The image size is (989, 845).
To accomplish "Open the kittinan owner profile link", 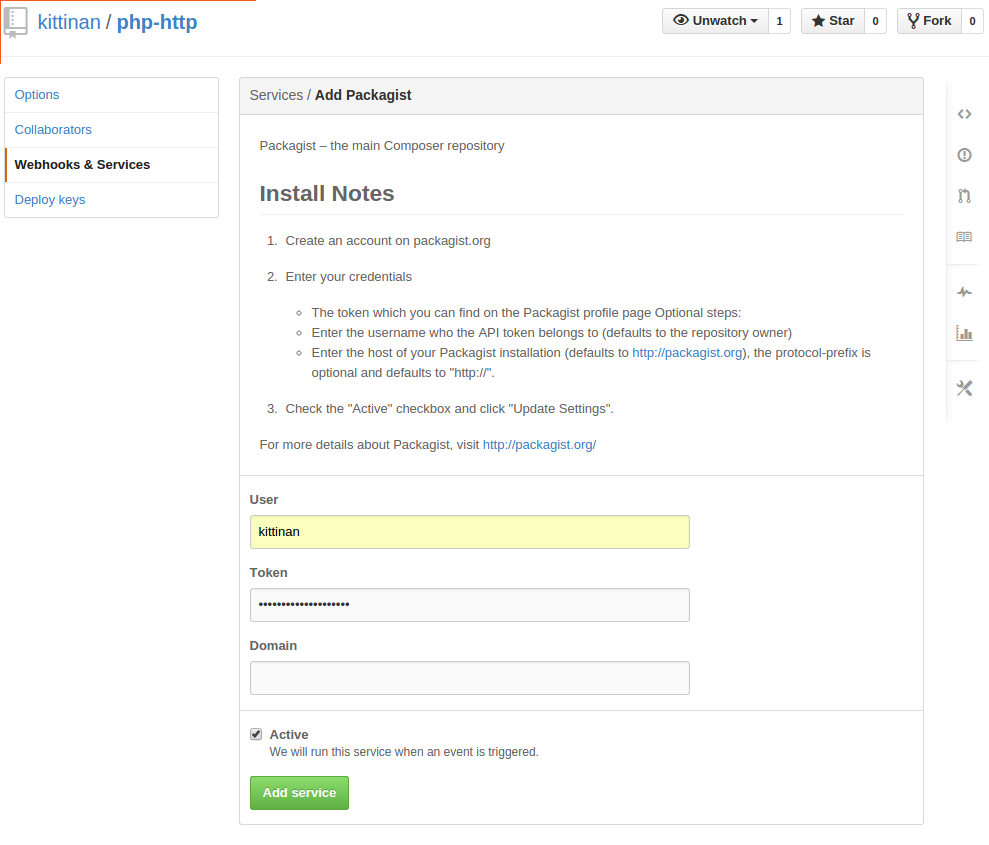I will coord(69,21).
